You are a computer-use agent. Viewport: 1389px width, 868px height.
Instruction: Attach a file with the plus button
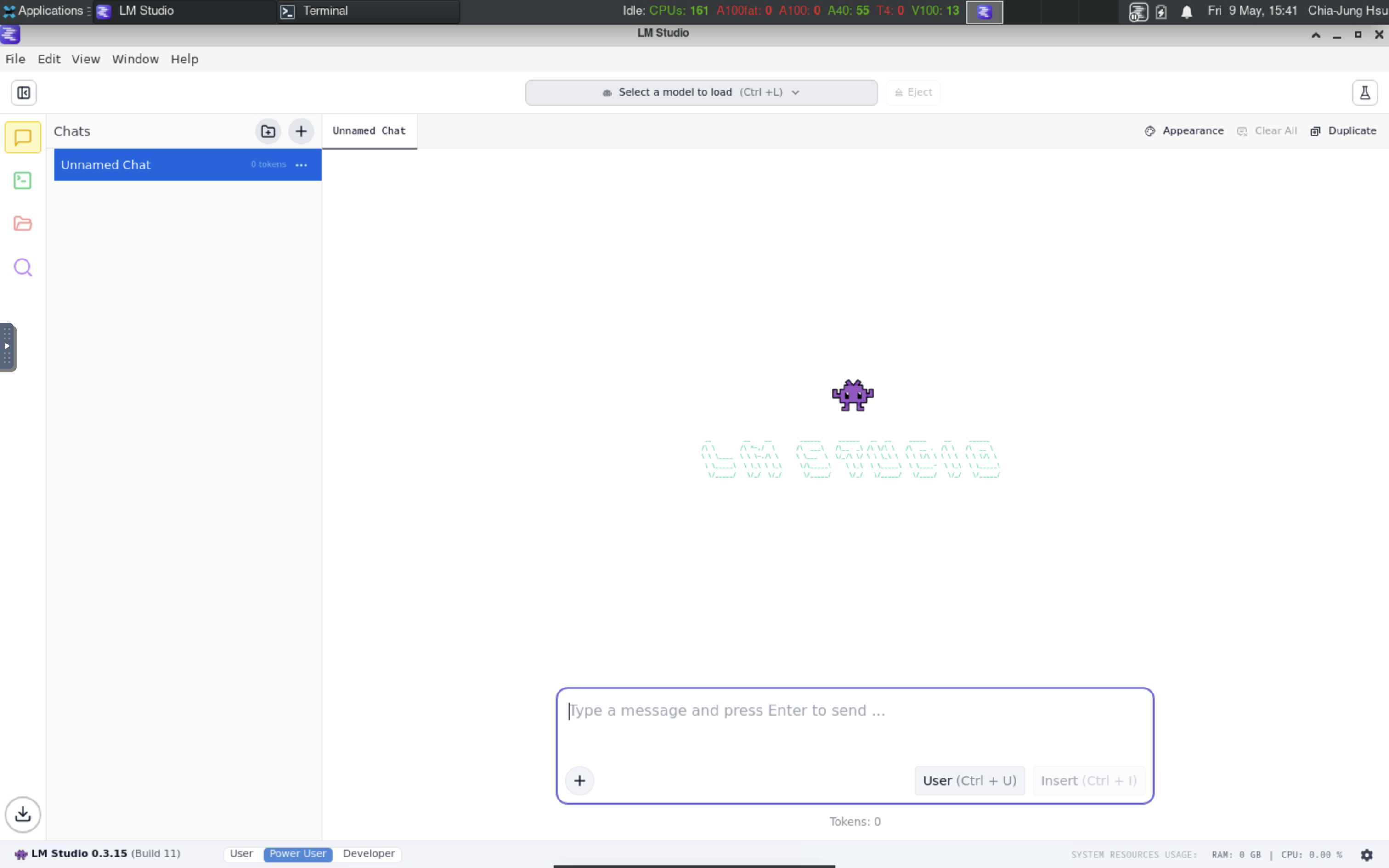coord(580,780)
